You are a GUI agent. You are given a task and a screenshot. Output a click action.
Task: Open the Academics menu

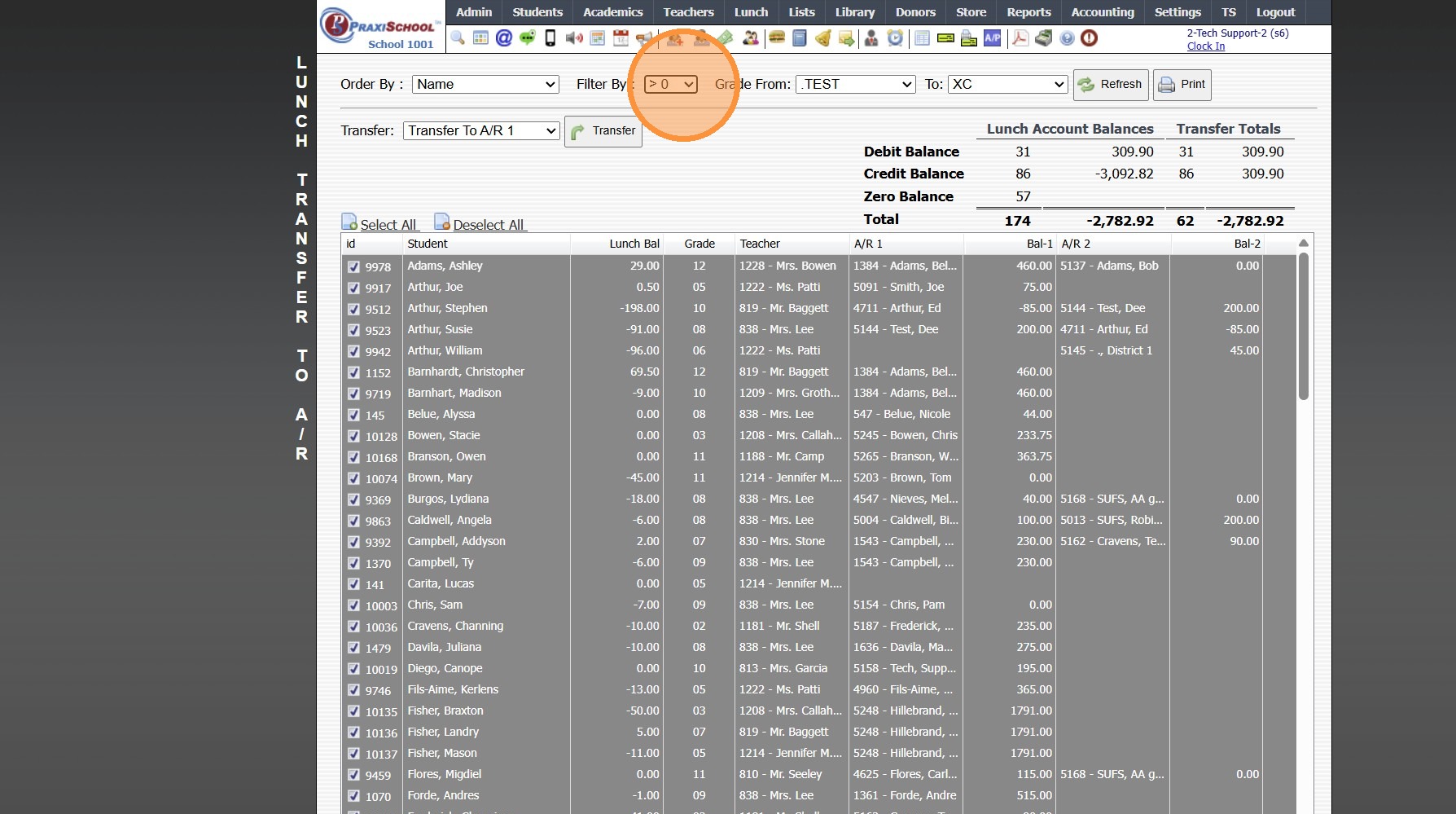pos(613,12)
